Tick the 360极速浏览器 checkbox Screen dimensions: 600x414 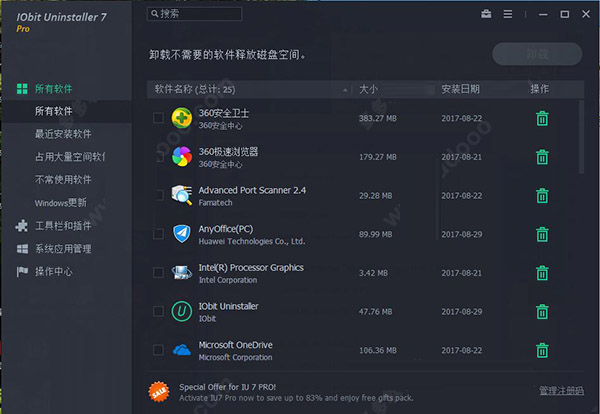158,156
